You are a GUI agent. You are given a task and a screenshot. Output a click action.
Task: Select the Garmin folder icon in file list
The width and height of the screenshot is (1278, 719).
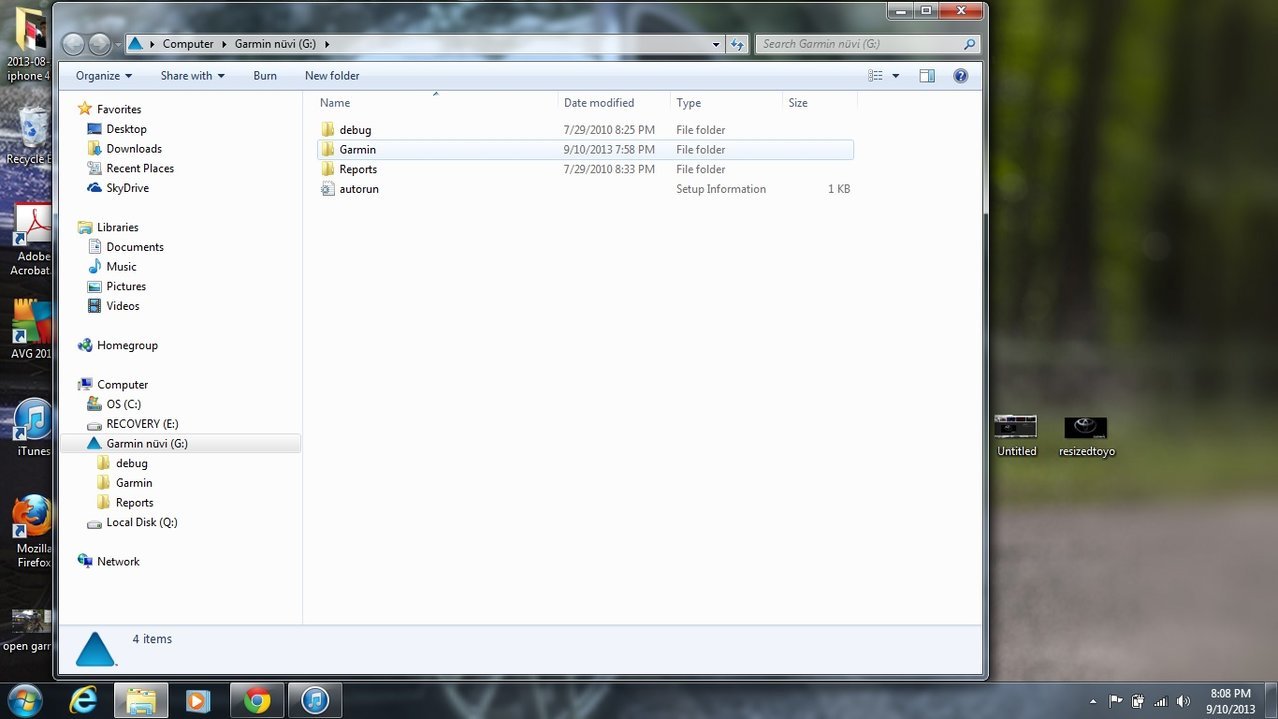[x=327, y=150]
